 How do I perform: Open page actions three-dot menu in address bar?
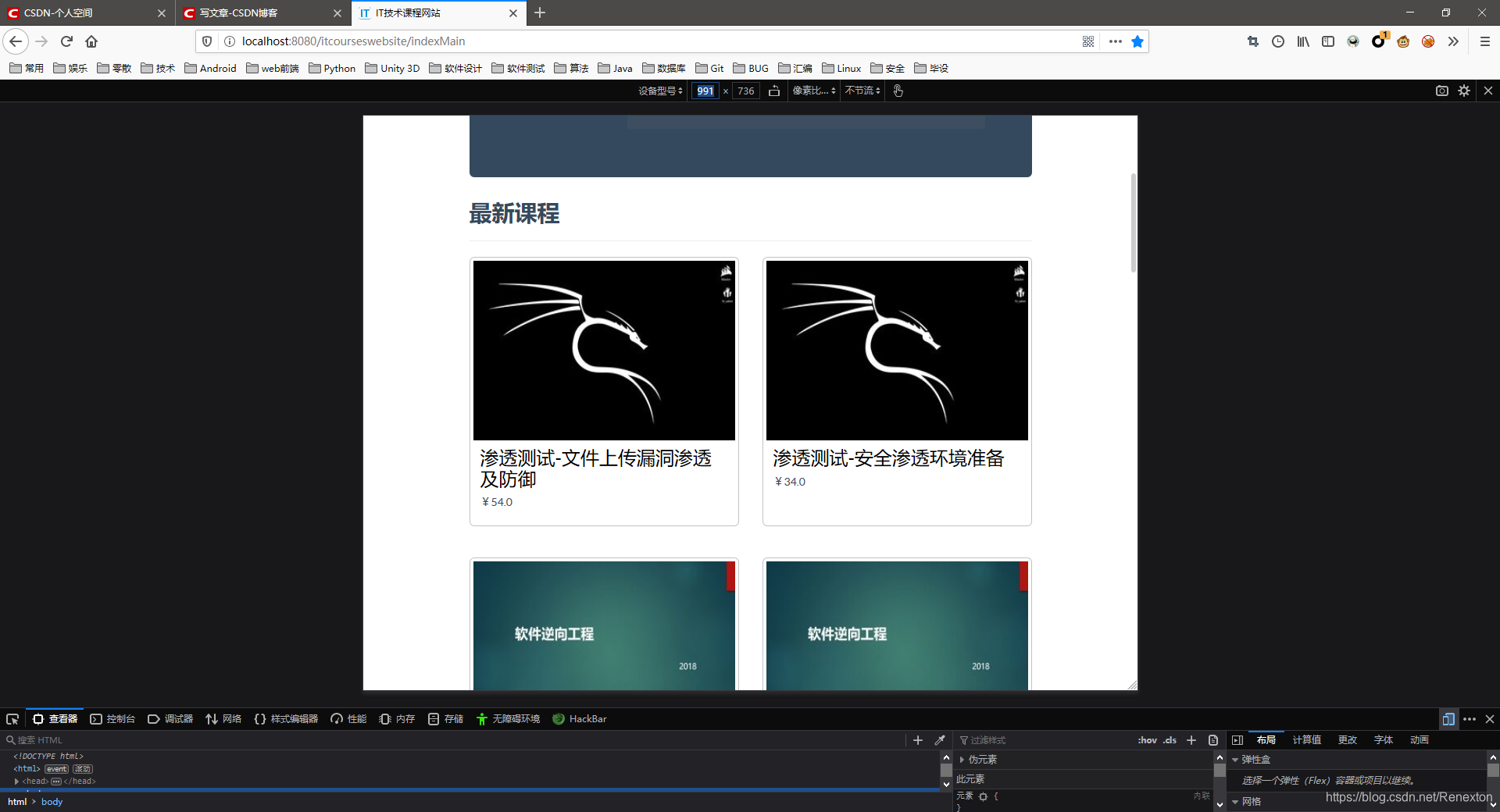pyautogui.click(x=1115, y=41)
